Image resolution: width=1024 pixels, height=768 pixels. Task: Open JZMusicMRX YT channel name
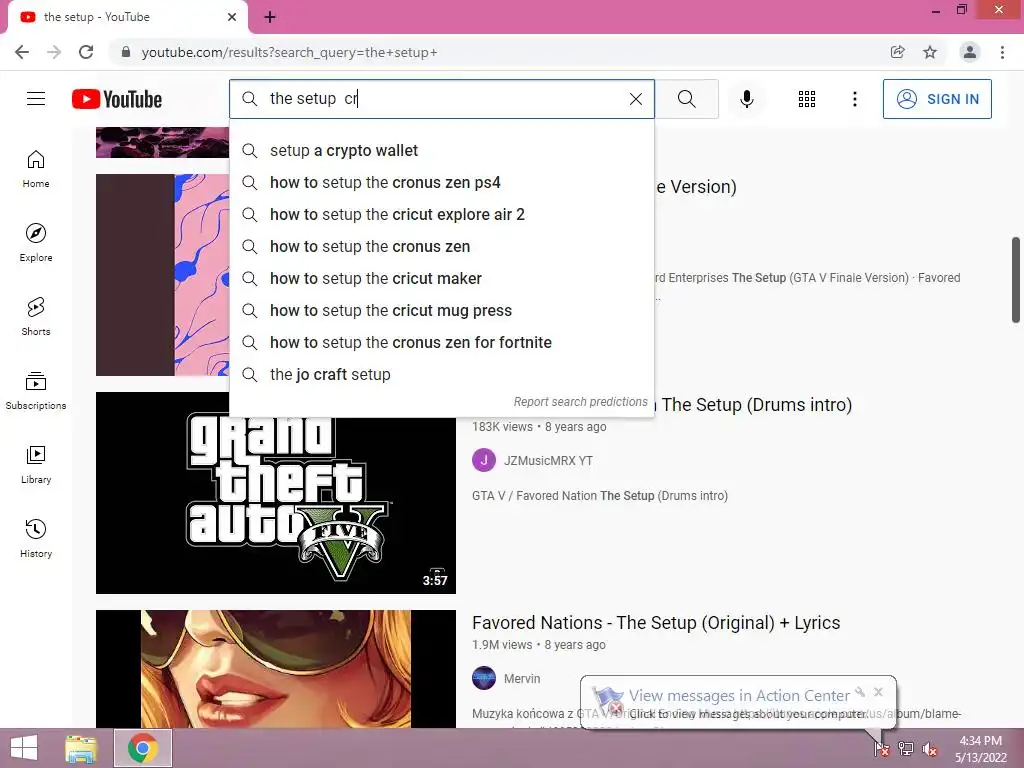pos(548,460)
